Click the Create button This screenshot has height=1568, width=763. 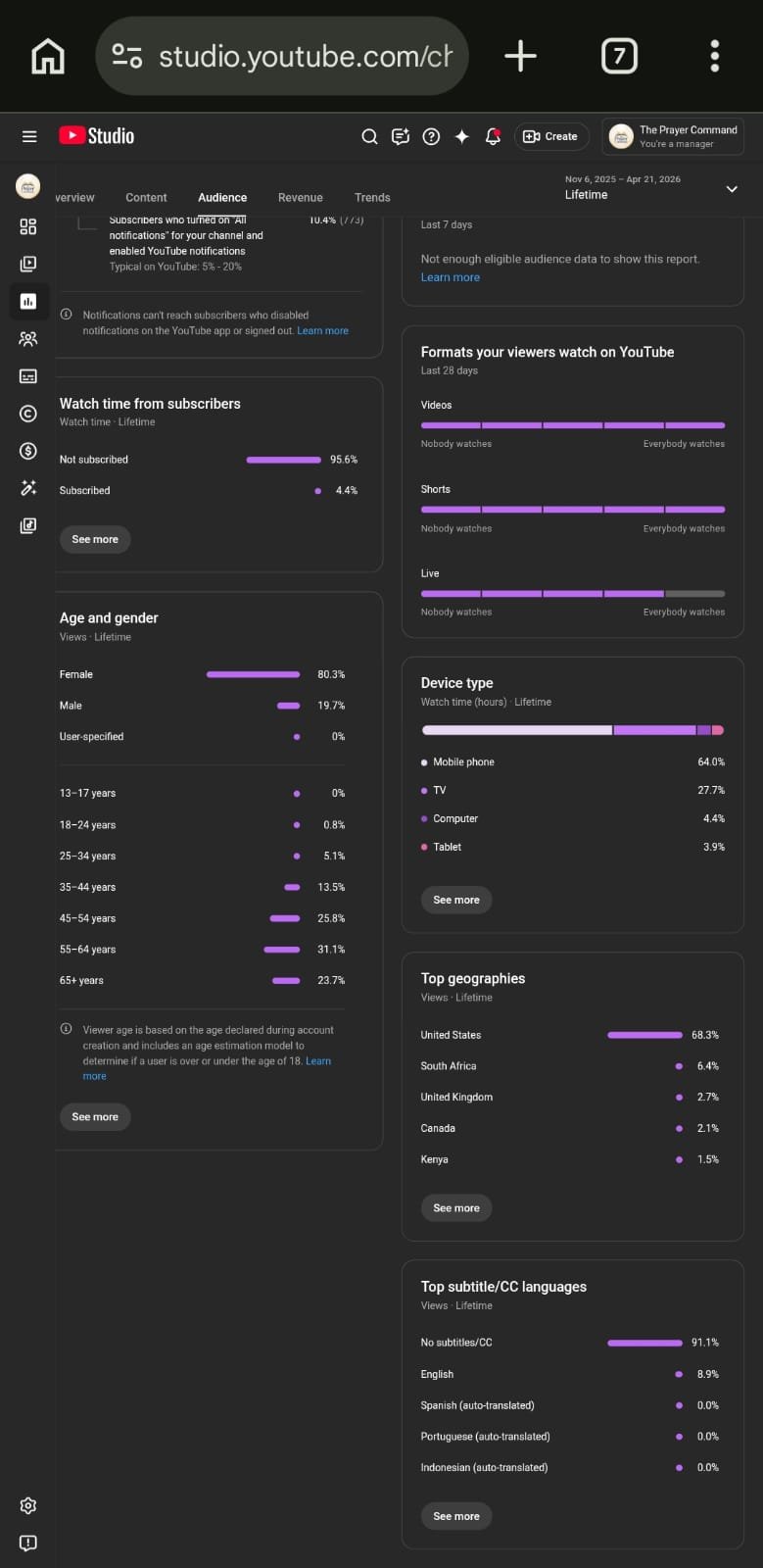coord(550,136)
